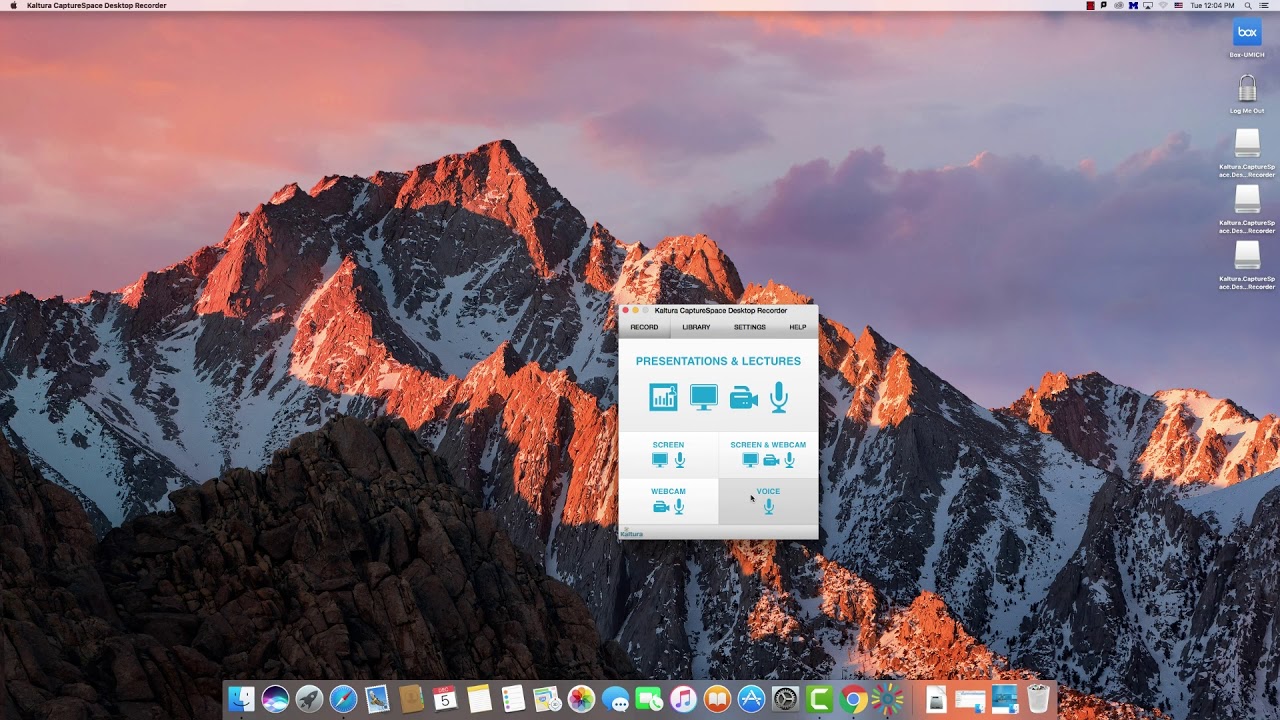Click the colorful CaptureSpace burst icon in Dock
This screenshot has width=1280, height=720.
pyautogui.click(x=888, y=699)
